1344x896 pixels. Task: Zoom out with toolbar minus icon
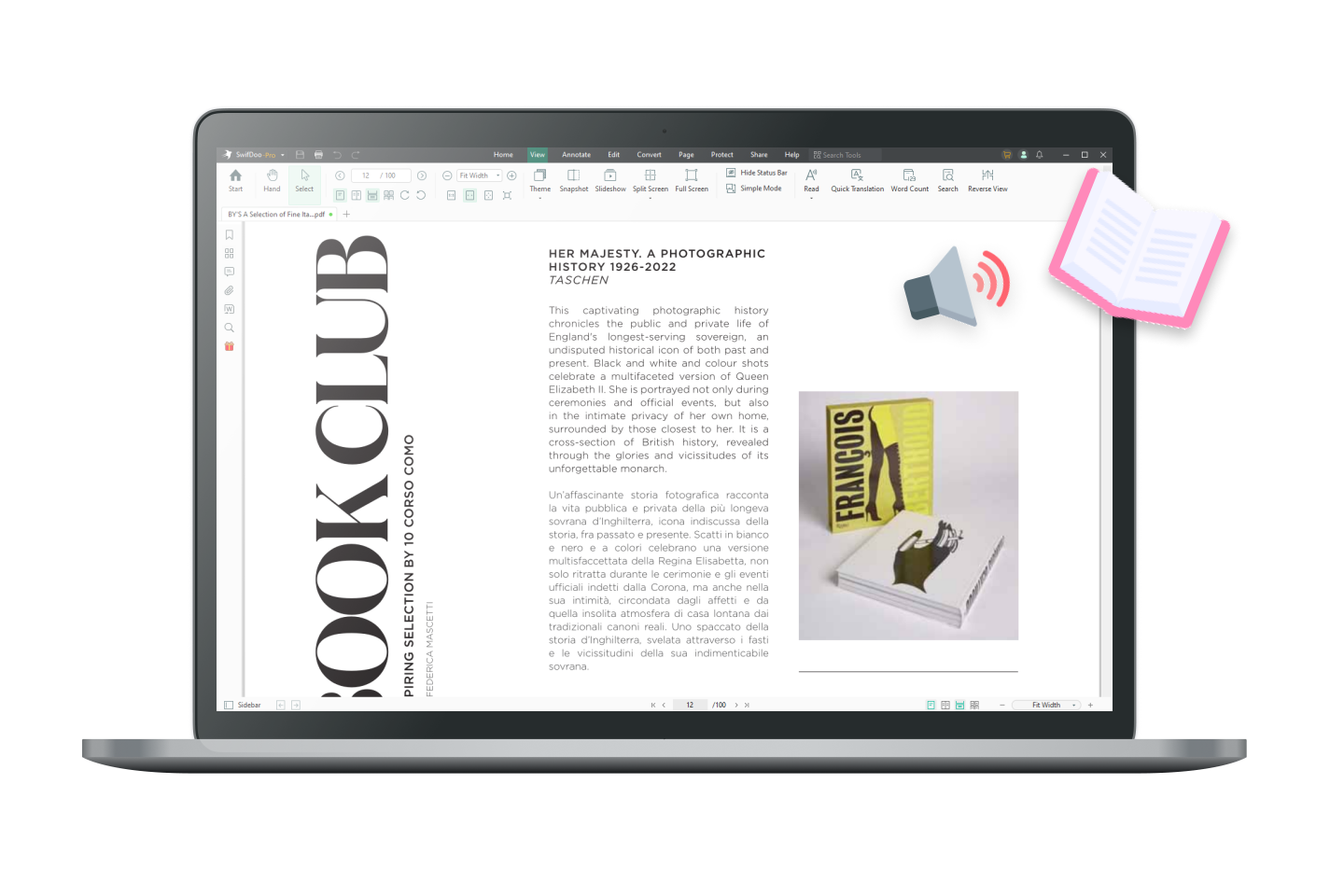[447, 175]
